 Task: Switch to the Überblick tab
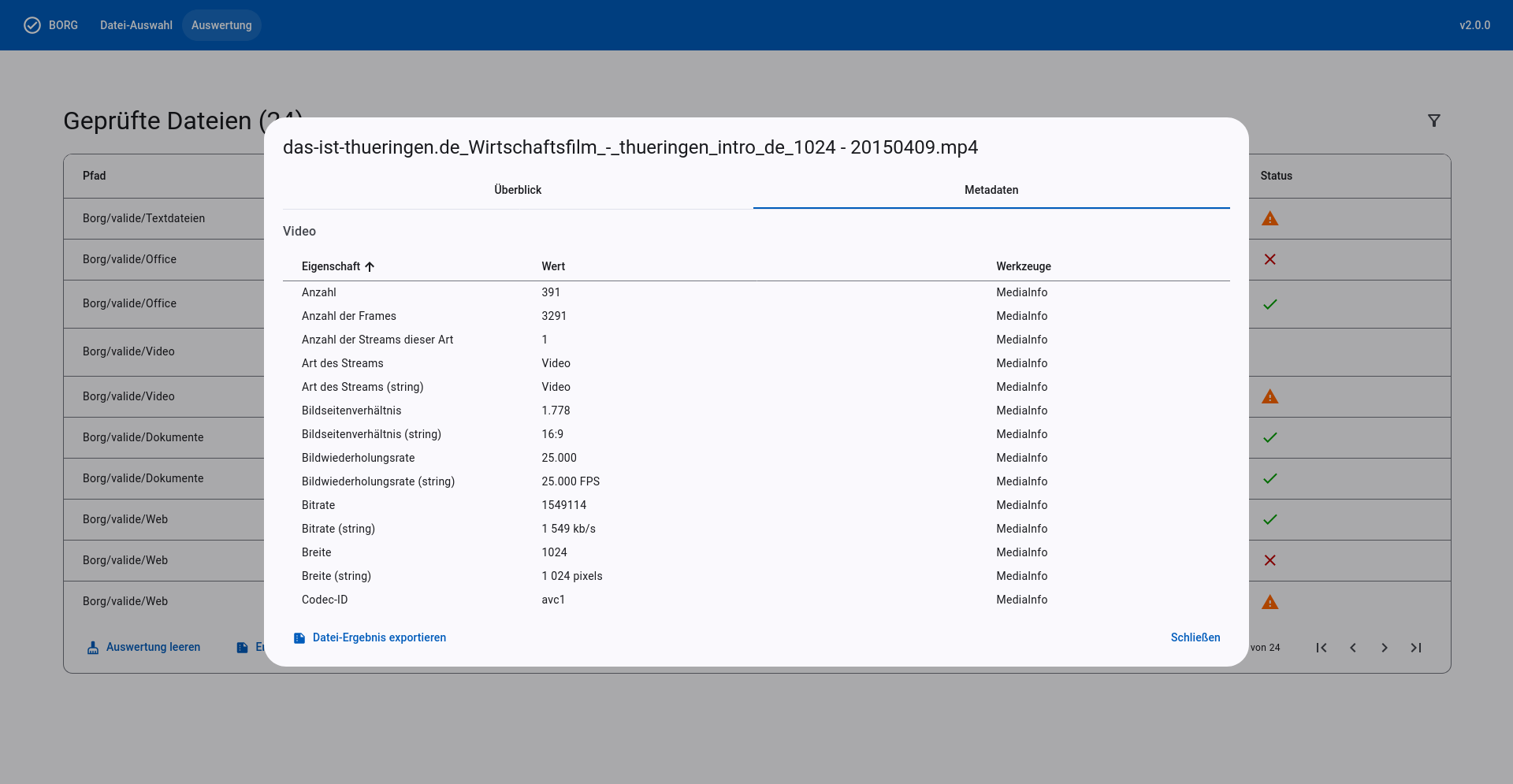[x=518, y=190]
